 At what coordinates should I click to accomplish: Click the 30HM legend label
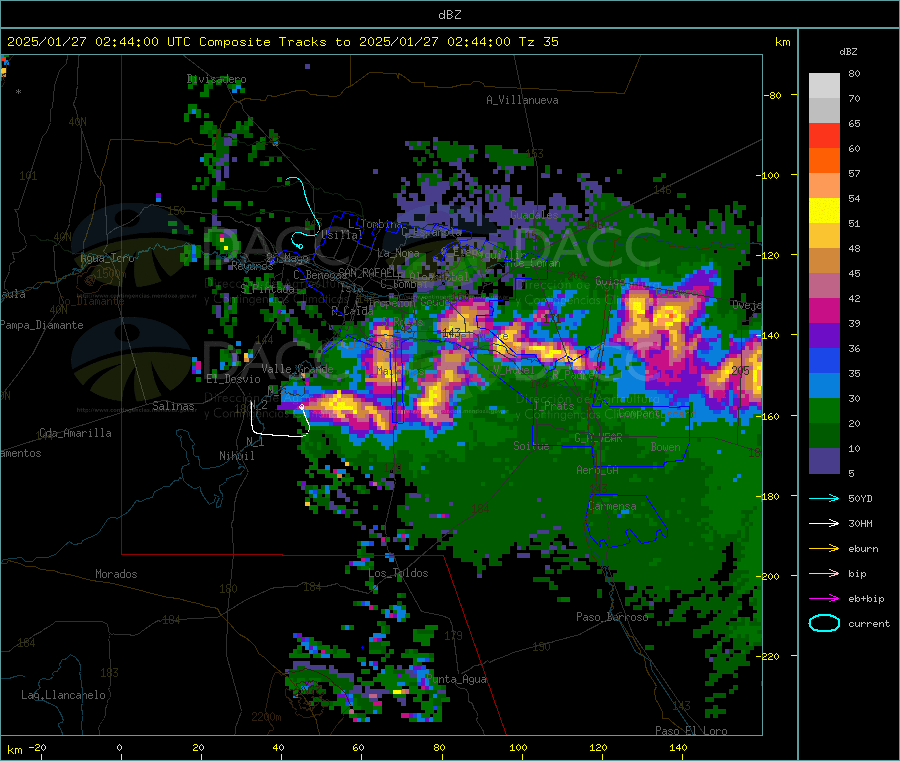(x=860, y=523)
